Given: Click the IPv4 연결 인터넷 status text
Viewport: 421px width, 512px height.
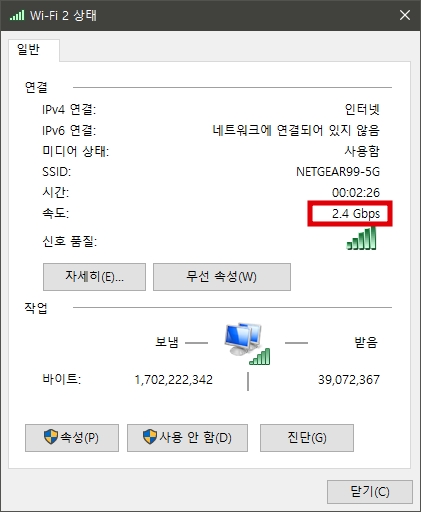Looking at the screenshot, I should (x=362, y=109).
